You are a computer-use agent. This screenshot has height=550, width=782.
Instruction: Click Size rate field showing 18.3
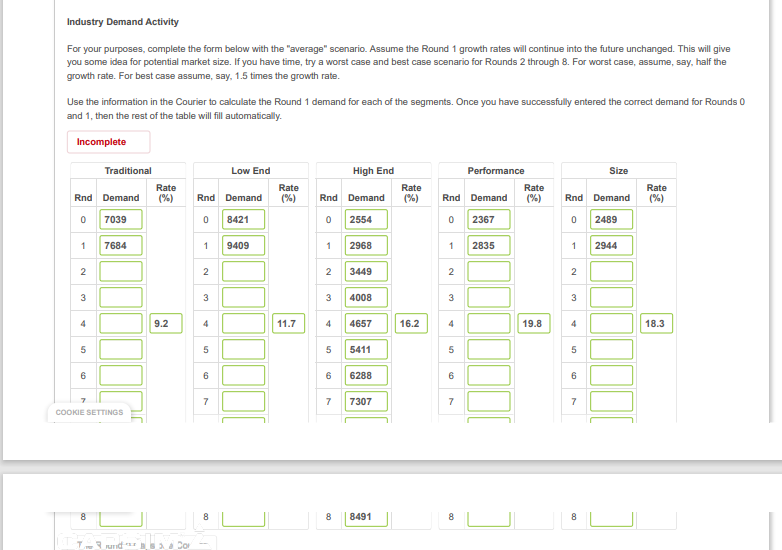click(656, 323)
